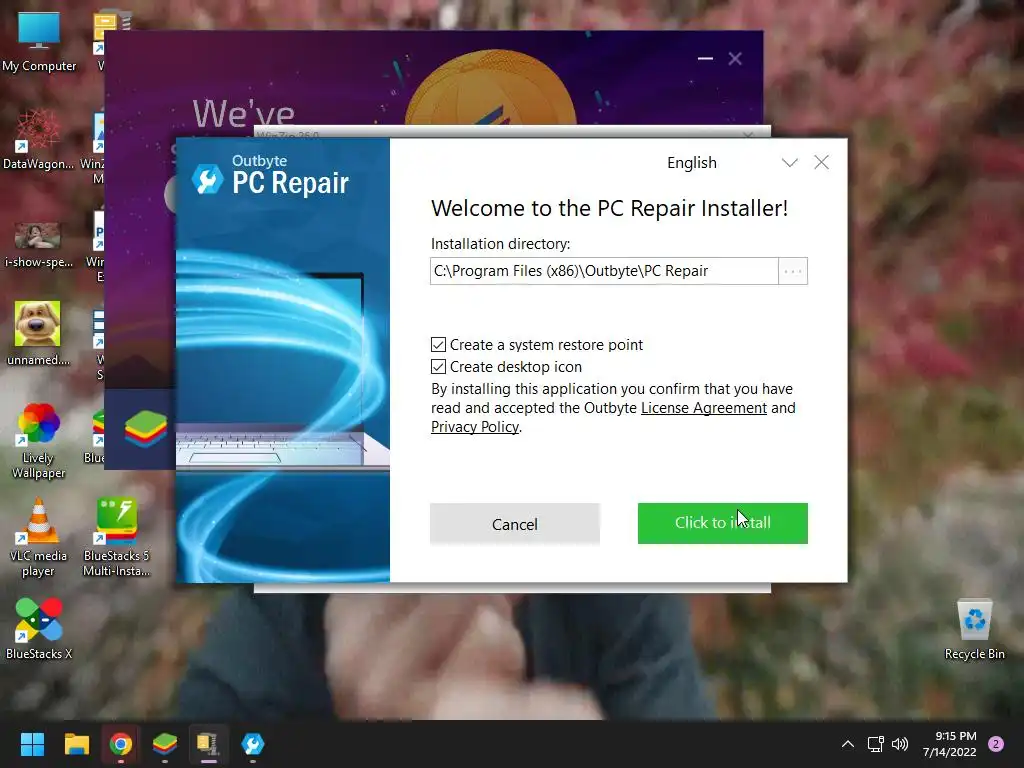Open Google Chrome from taskbar

(x=121, y=744)
